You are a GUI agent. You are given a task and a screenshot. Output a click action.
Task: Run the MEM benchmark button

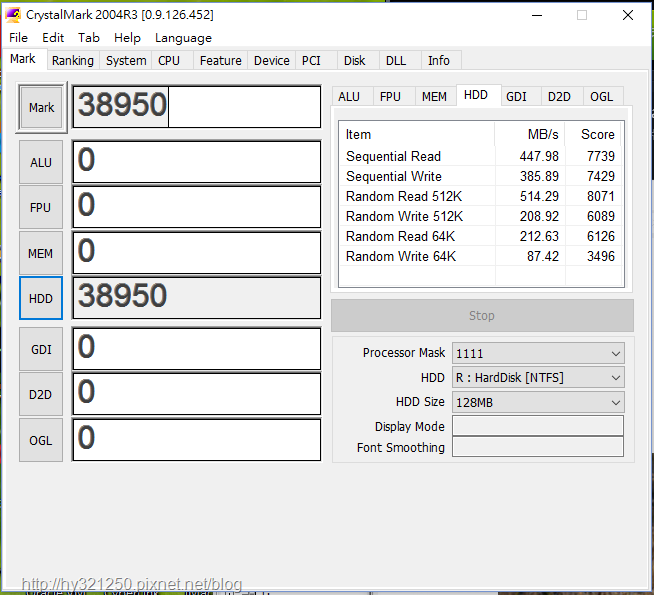pyautogui.click(x=41, y=253)
